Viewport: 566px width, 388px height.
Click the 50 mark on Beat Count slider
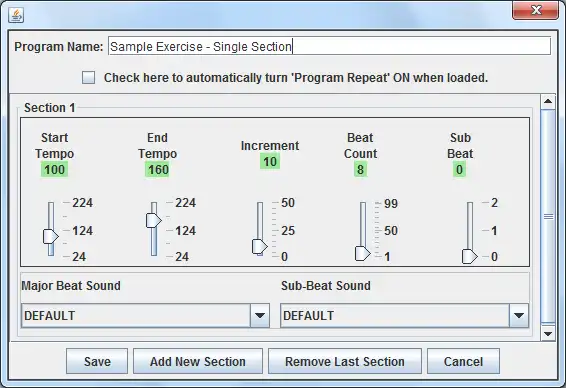click(391, 231)
